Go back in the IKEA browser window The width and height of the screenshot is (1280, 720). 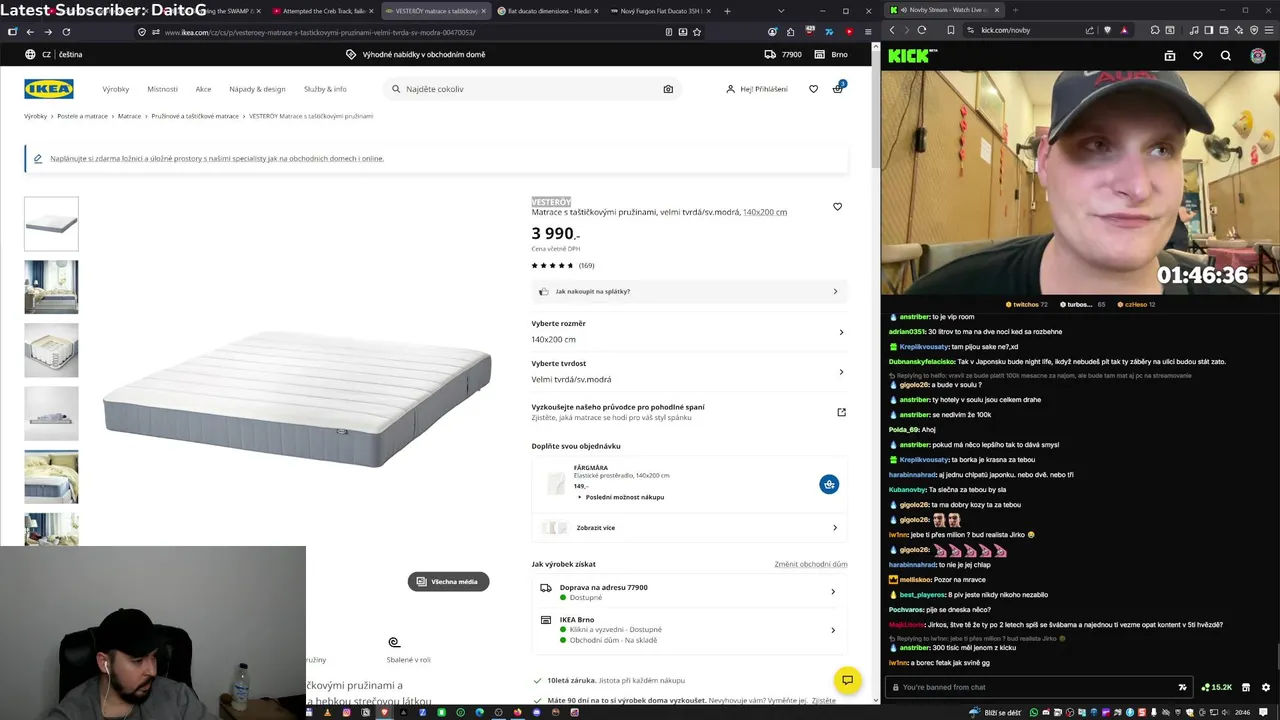30,32
